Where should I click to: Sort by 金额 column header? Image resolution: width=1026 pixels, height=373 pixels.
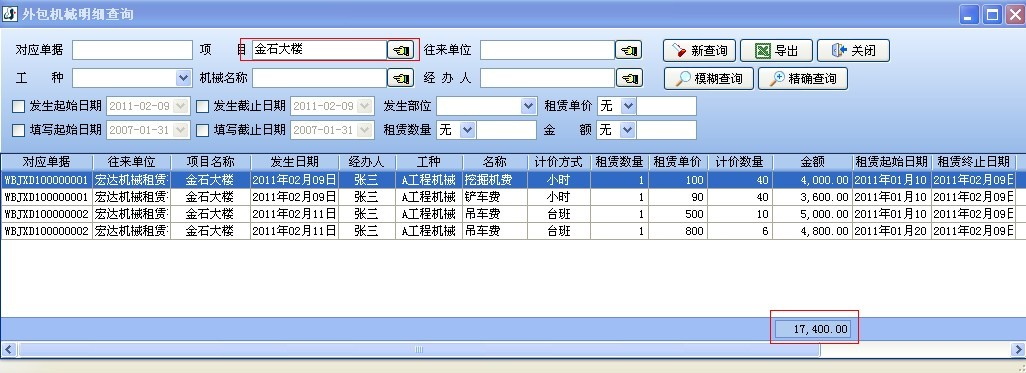coord(813,162)
